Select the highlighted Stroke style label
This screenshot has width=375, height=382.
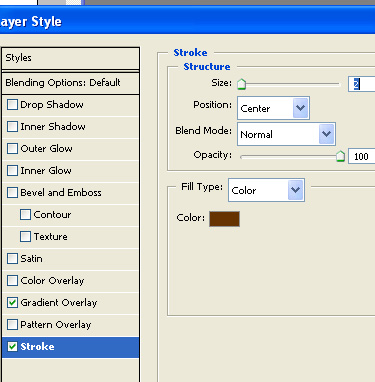click(x=37, y=347)
